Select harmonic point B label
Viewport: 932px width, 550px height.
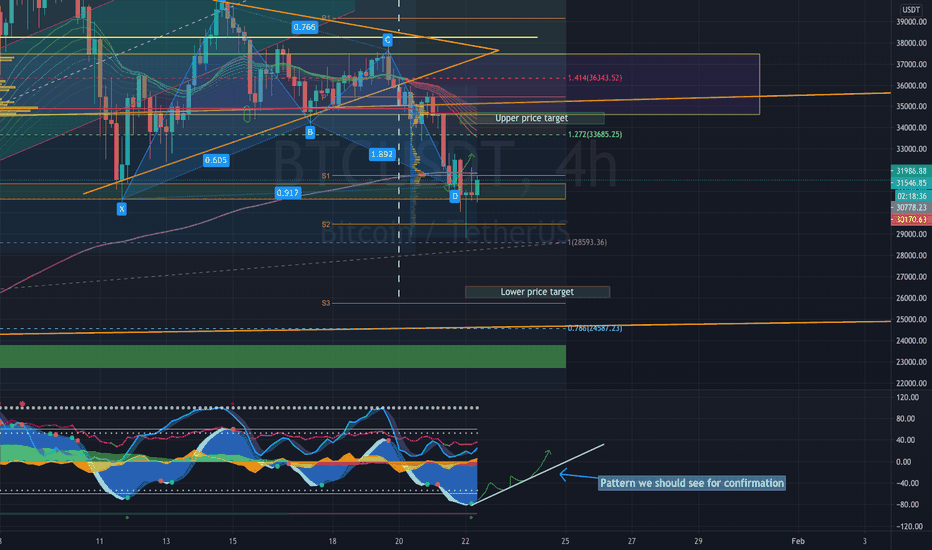click(x=310, y=132)
